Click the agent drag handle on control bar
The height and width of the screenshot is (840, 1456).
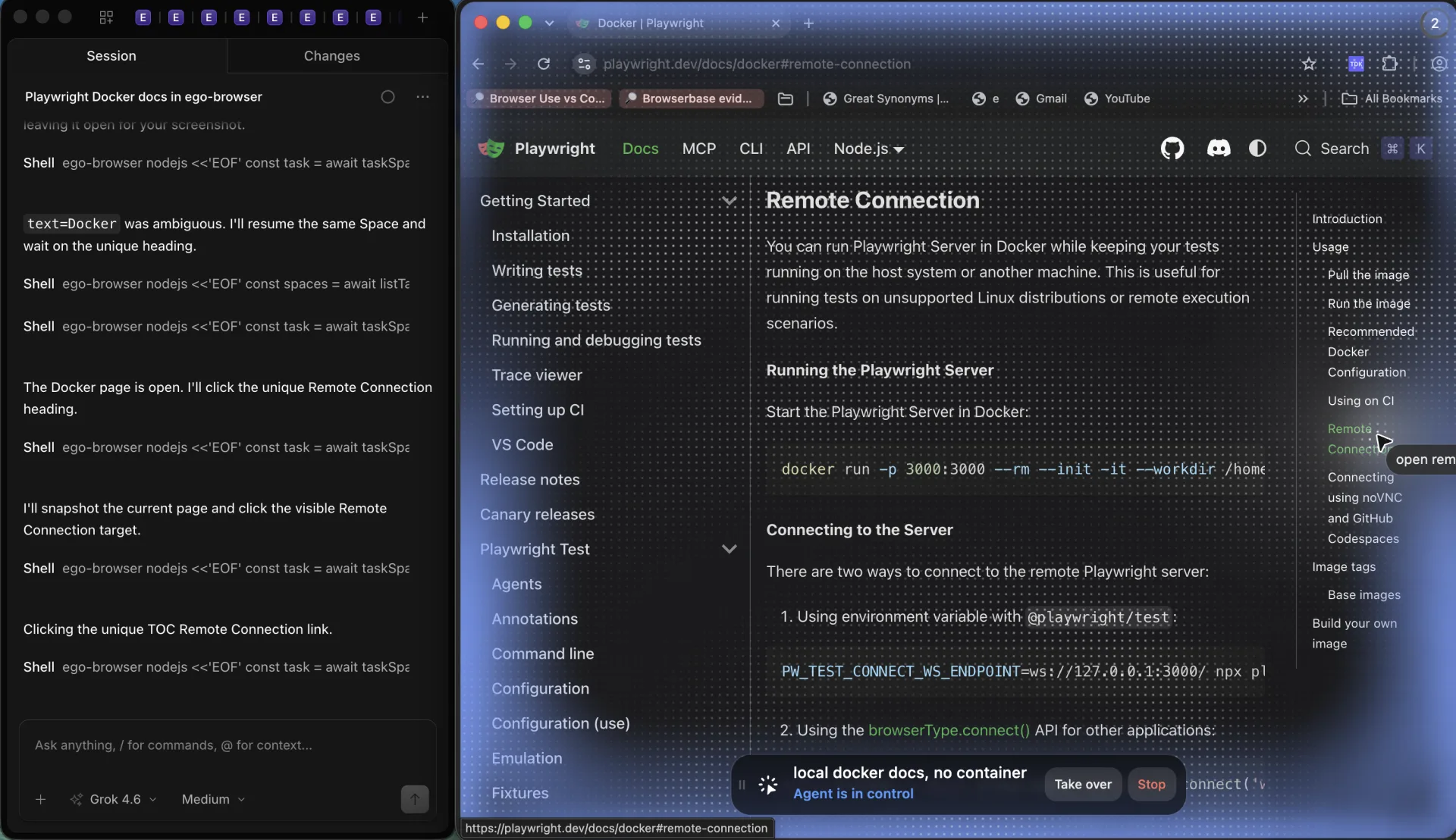(742, 785)
